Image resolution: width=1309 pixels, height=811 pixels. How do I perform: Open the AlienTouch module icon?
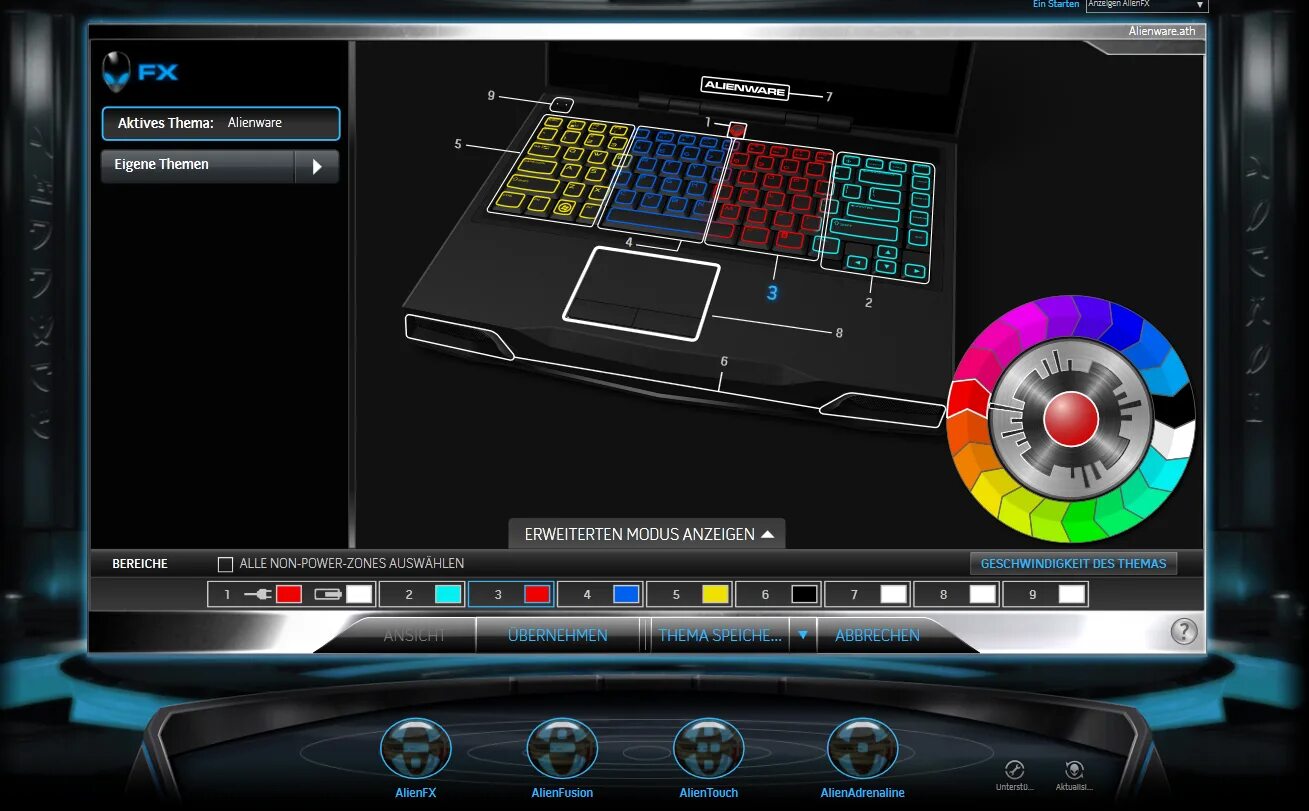click(x=709, y=749)
